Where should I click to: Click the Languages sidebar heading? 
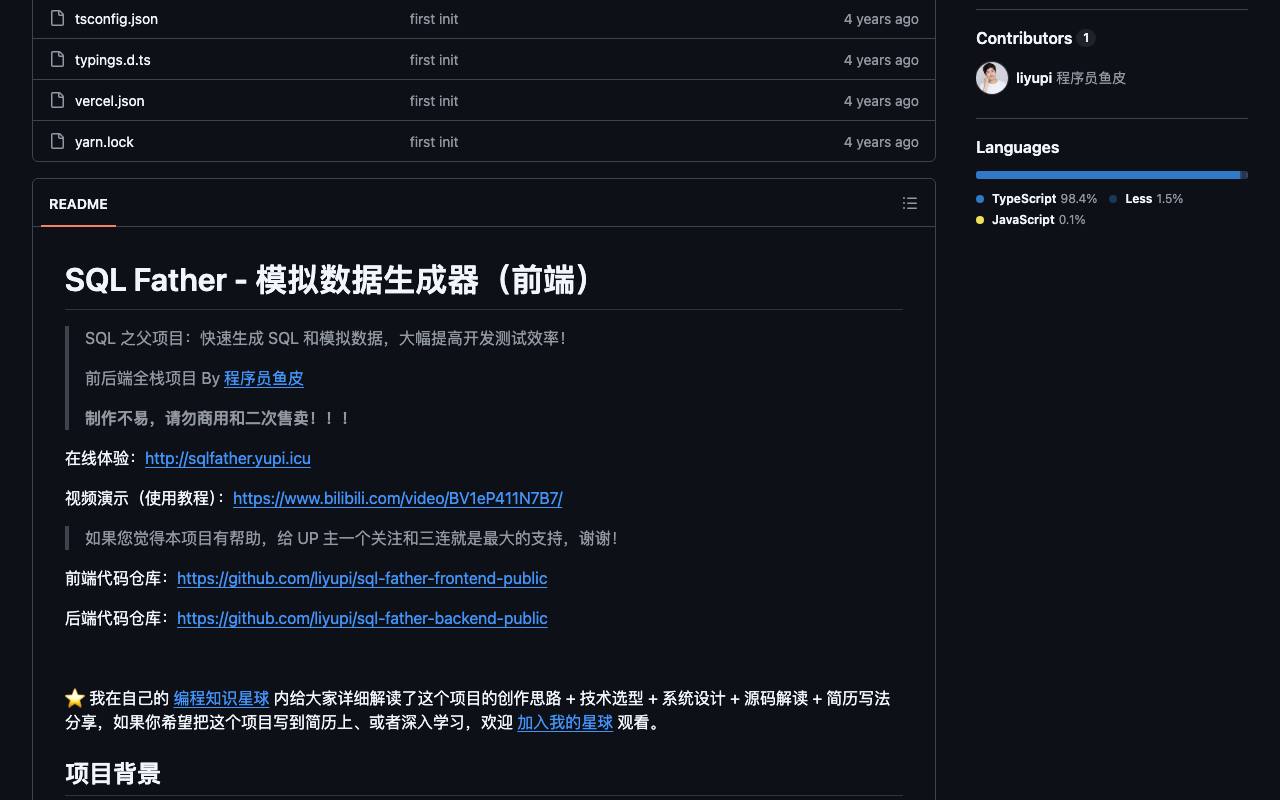point(1017,147)
